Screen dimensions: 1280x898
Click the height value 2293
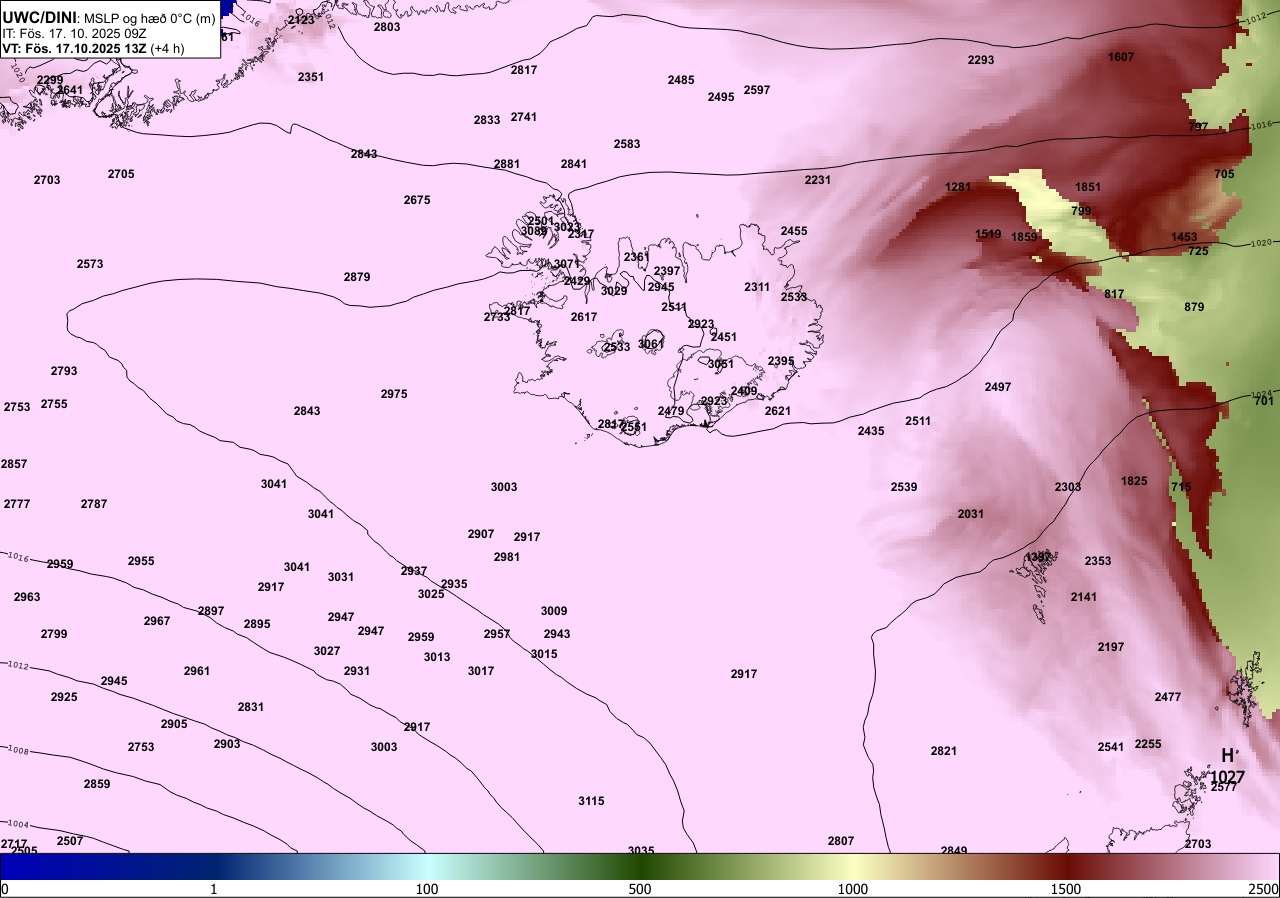click(981, 60)
